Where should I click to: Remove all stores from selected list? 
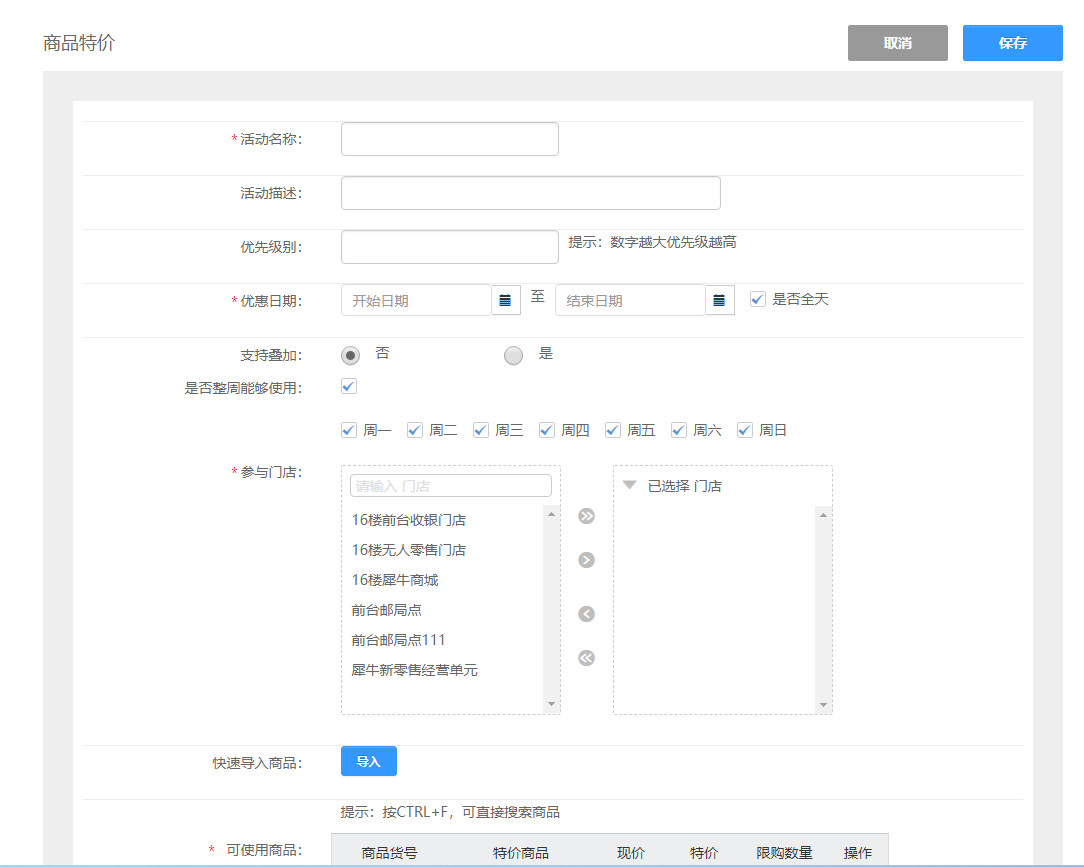tap(586, 658)
